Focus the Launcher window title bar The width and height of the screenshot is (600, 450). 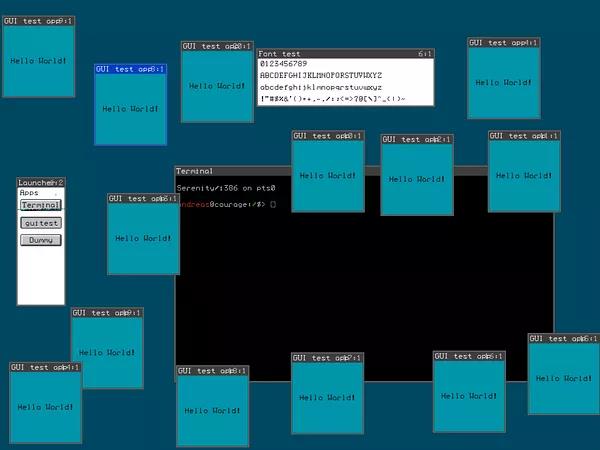coord(41,183)
